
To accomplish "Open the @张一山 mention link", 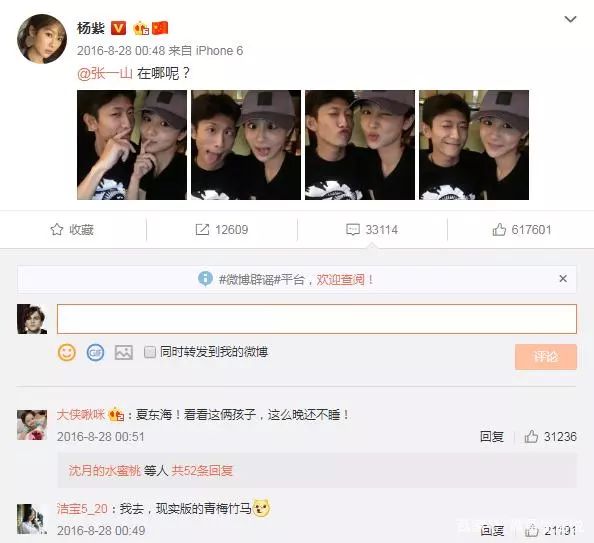I will [x=105, y=73].
